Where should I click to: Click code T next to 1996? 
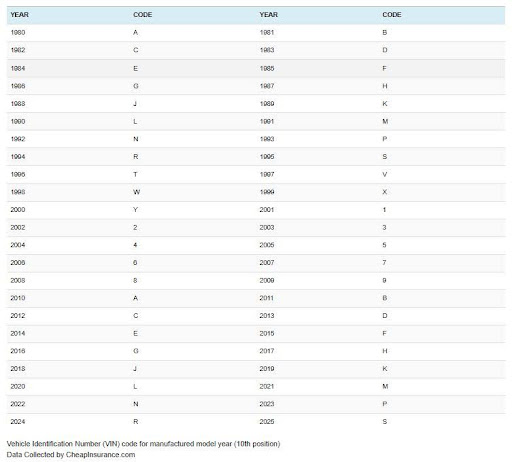135,174
